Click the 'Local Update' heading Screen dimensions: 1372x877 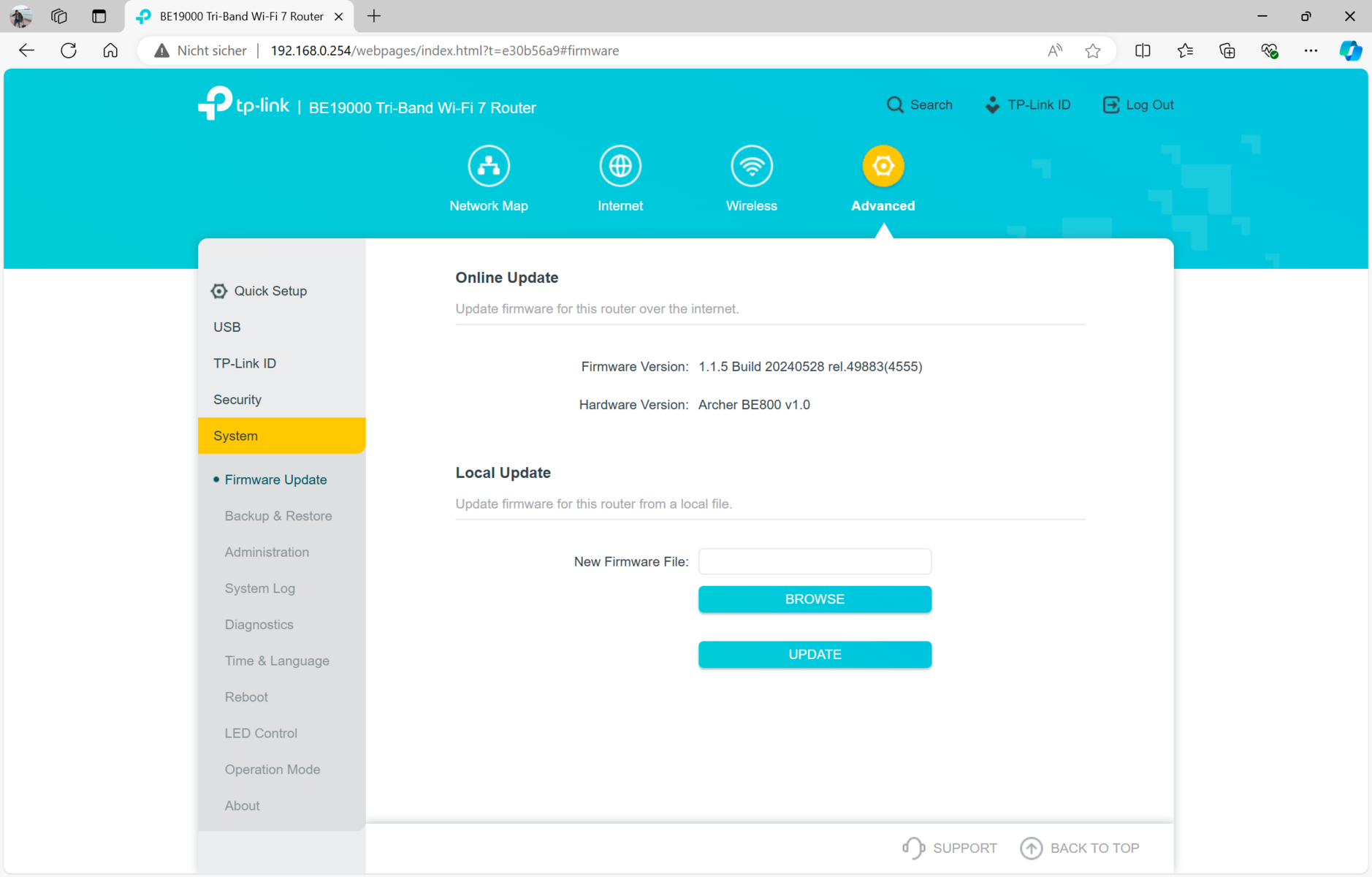click(x=503, y=473)
